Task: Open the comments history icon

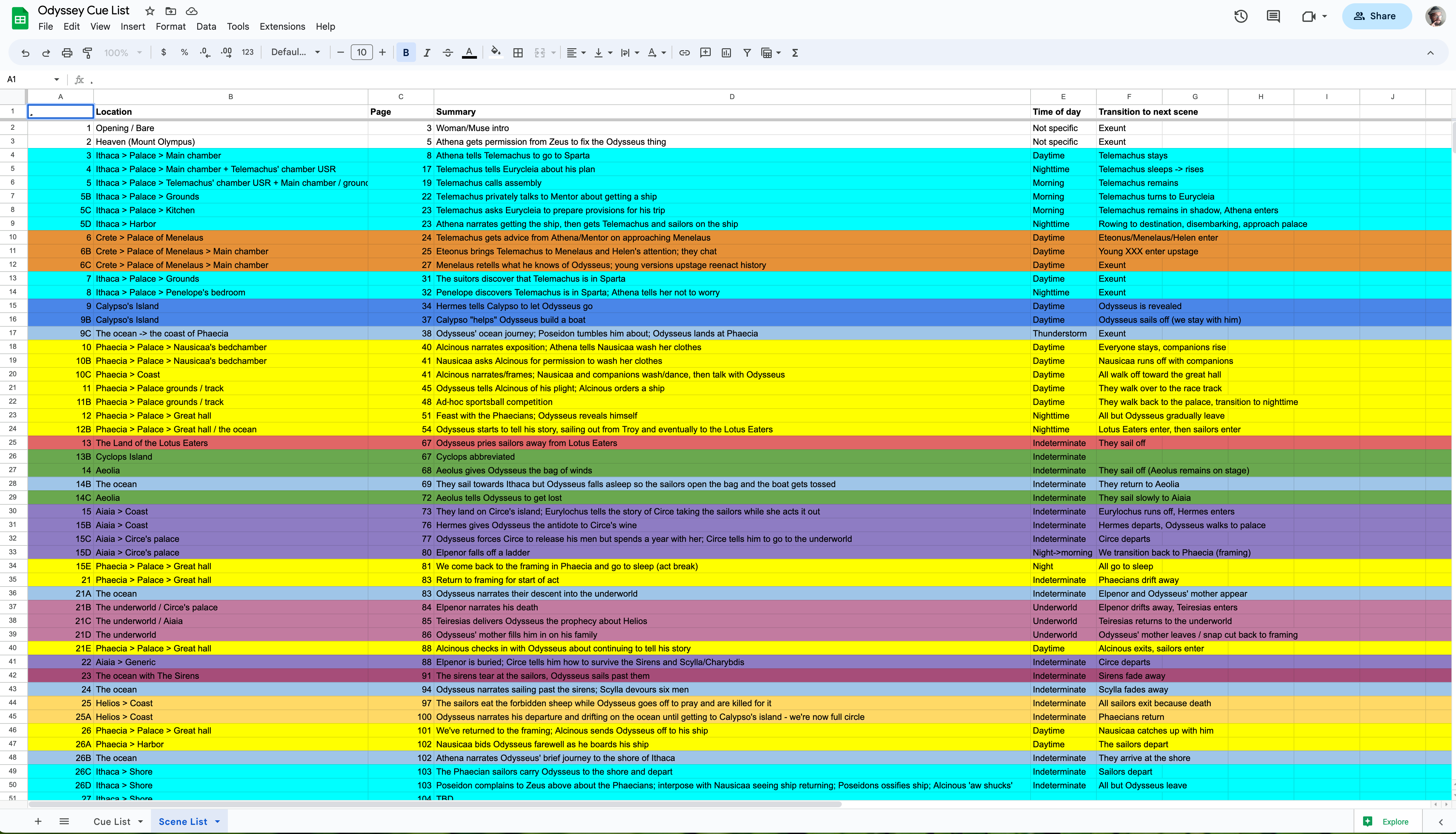Action: pyautogui.click(x=1273, y=17)
